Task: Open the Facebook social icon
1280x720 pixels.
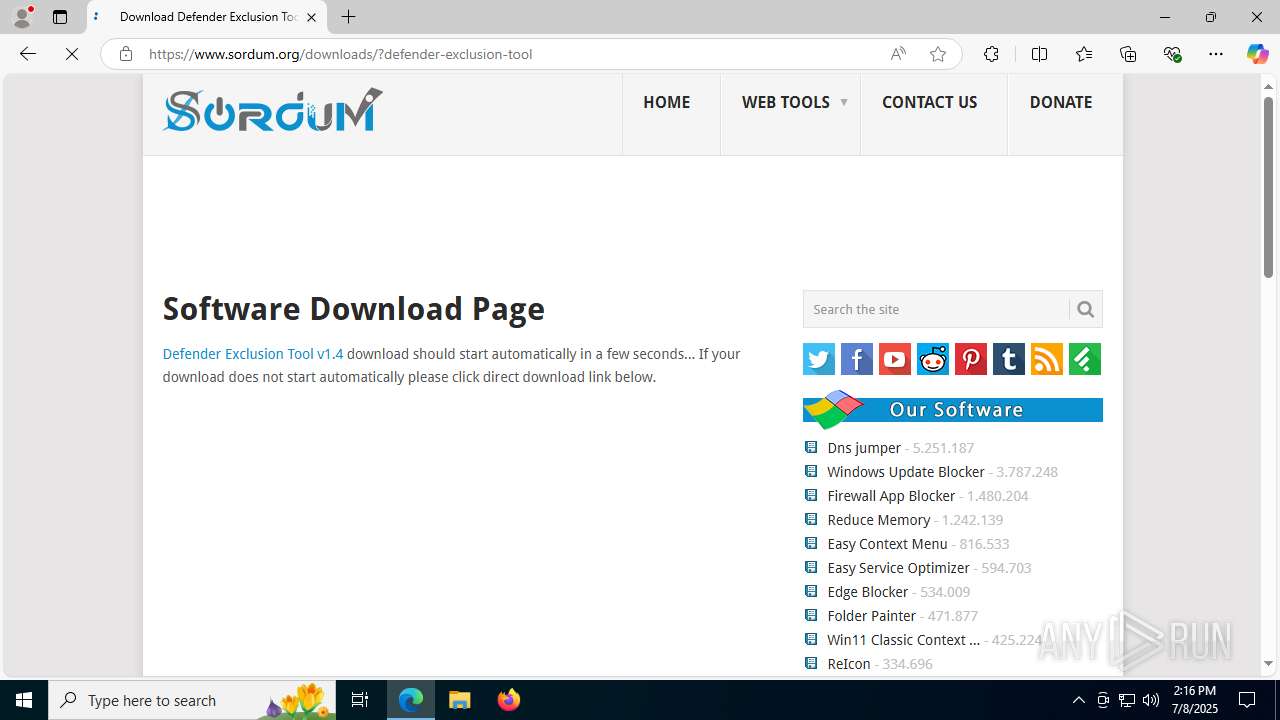Action: point(857,359)
